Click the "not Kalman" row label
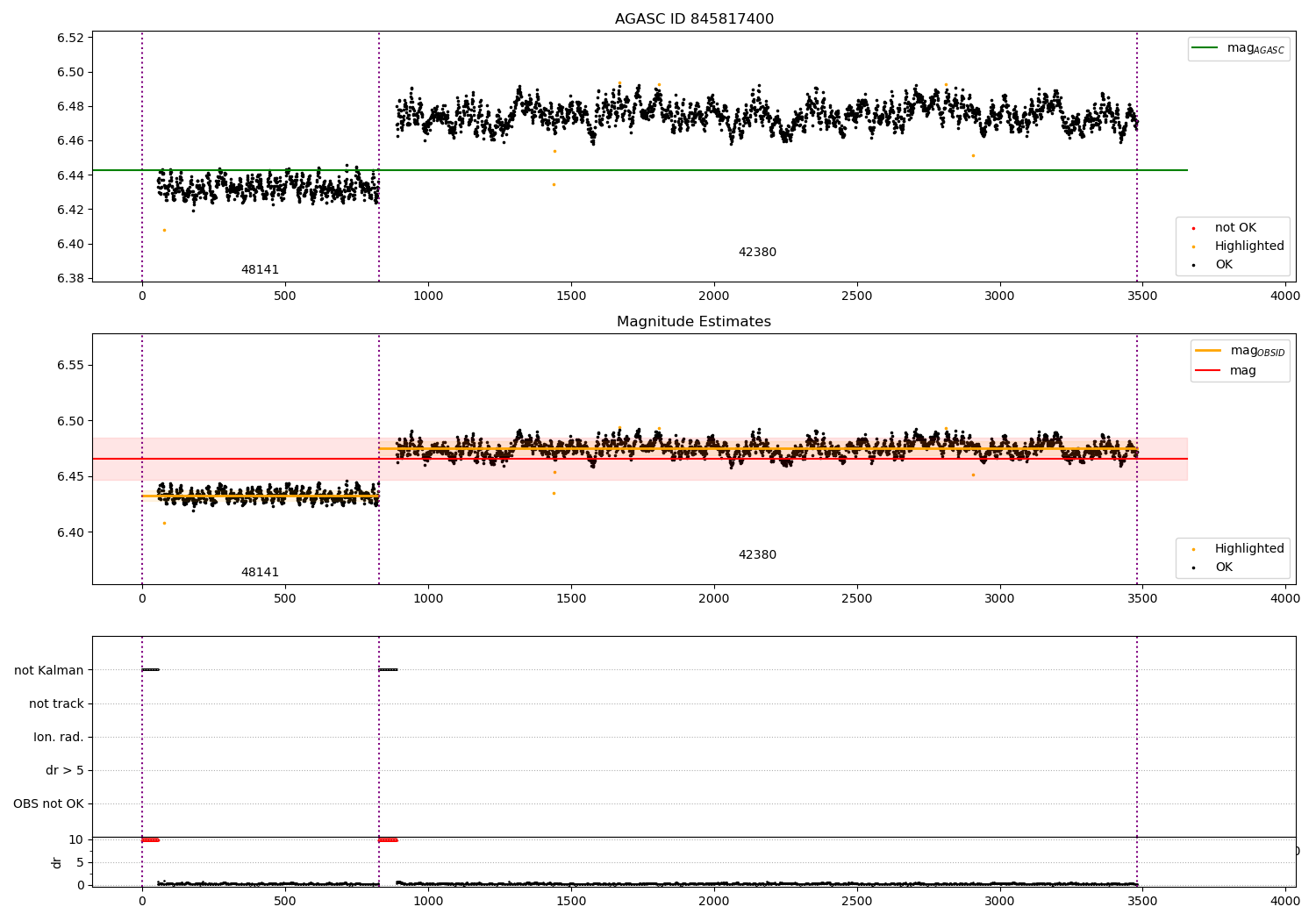The height and width of the screenshot is (921, 1316). point(49,670)
